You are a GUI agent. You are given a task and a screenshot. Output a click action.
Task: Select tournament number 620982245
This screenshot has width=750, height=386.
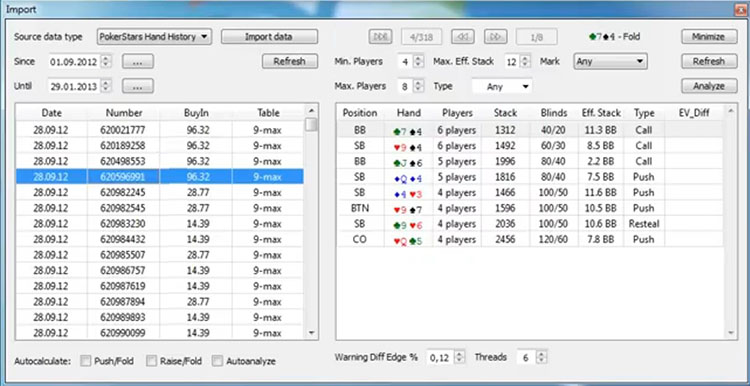tap(160, 192)
